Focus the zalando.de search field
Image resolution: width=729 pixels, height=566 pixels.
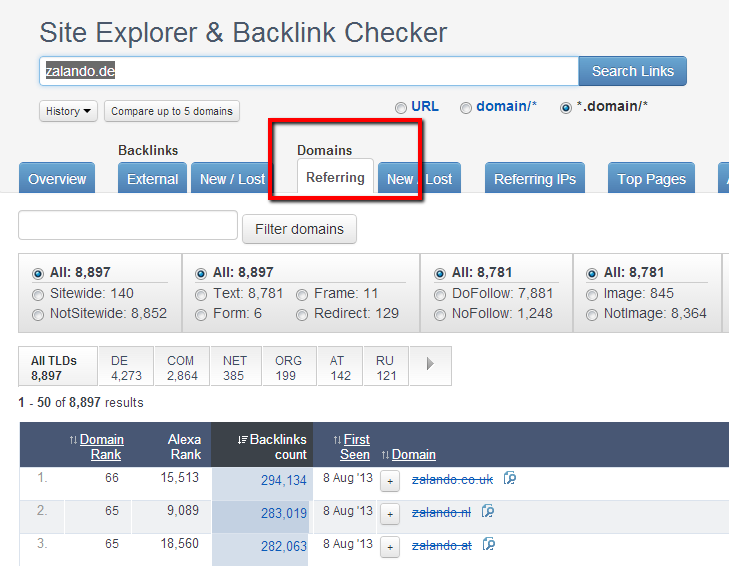pos(309,71)
